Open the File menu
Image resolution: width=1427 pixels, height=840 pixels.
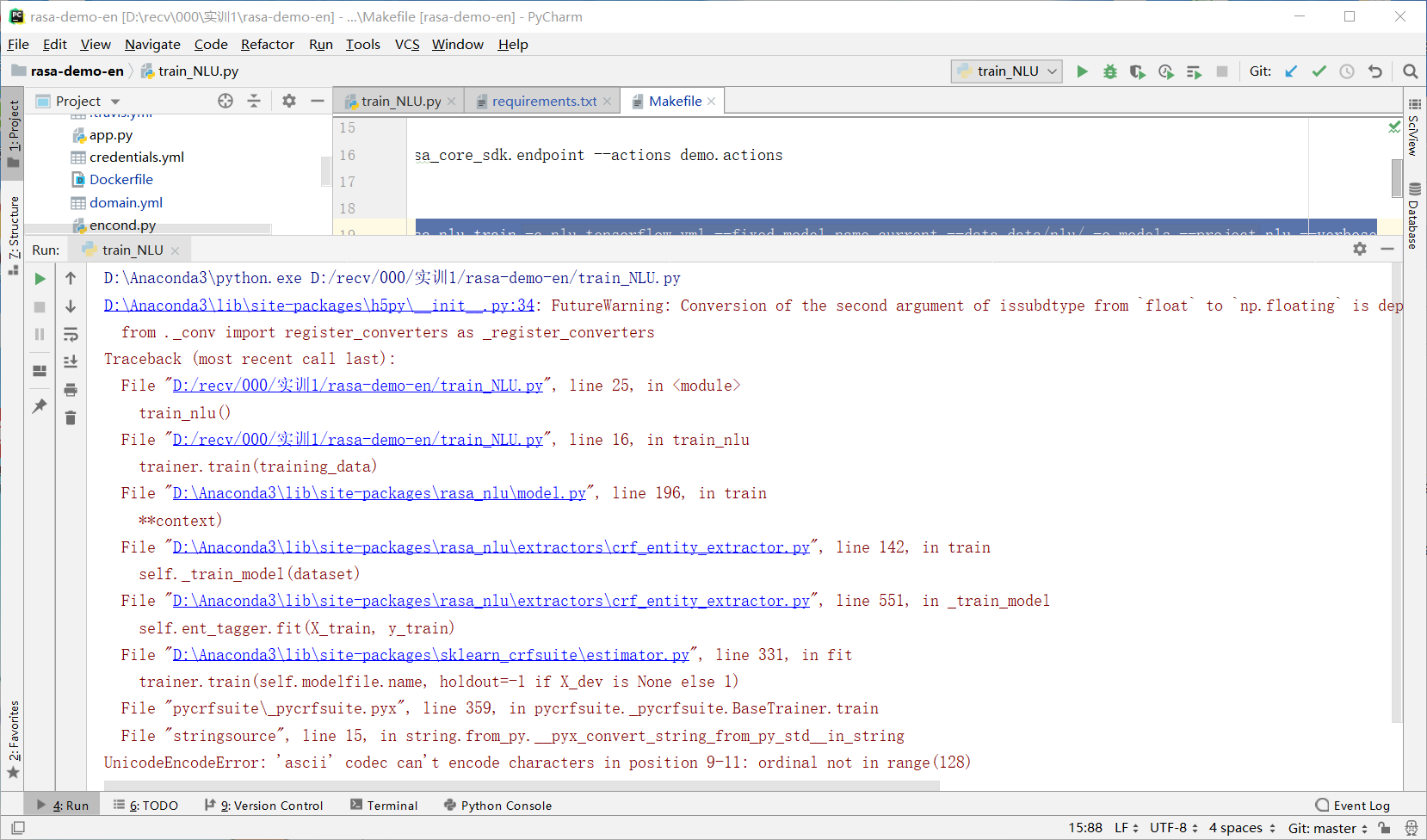click(18, 44)
